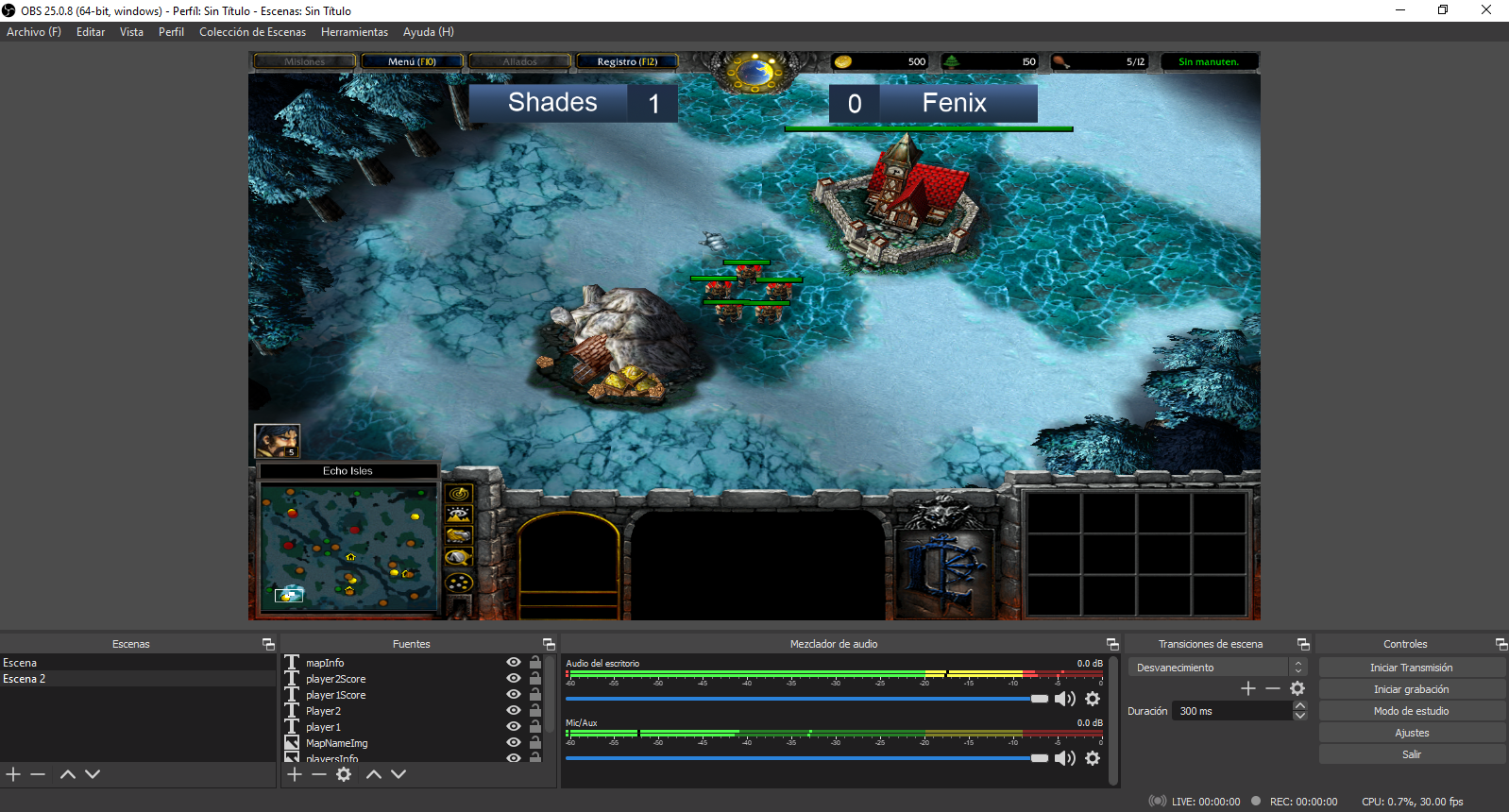Open the Vista menu
Viewport: 1509px width, 812px height.
click(x=131, y=32)
